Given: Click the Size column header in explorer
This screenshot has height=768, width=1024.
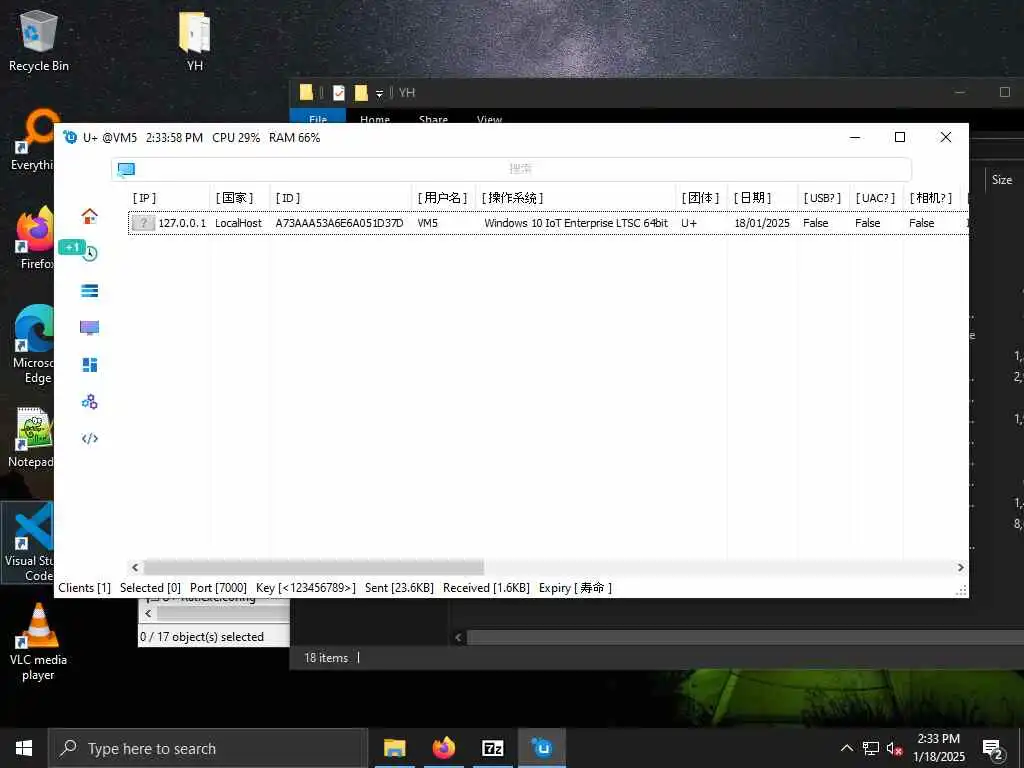Looking at the screenshot, I should point(1002,180).
